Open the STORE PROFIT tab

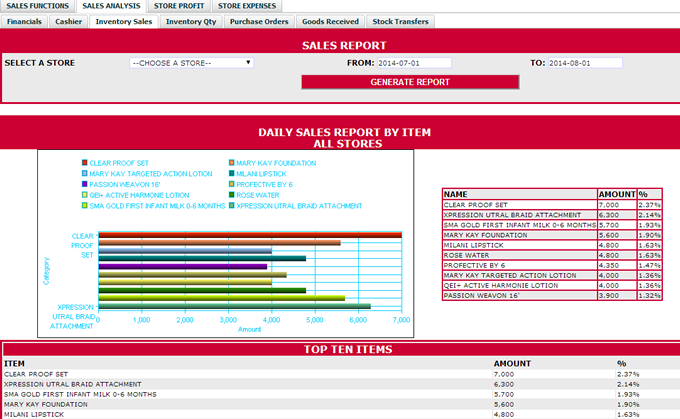[179, 6]
